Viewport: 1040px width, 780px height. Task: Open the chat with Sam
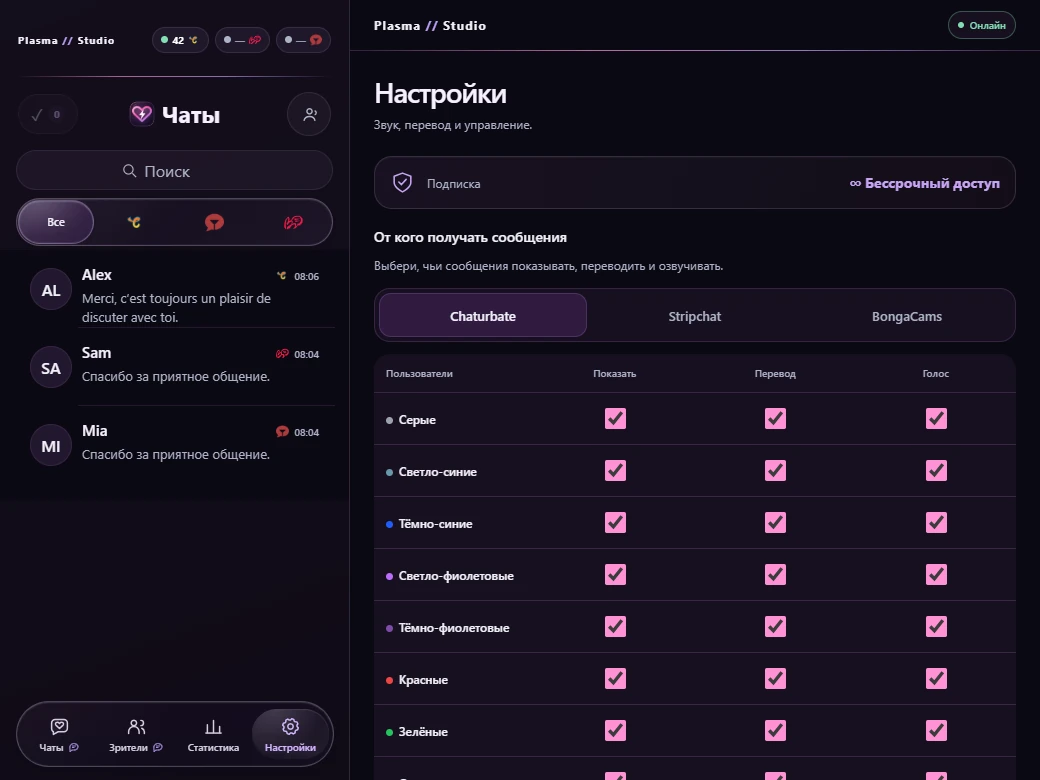[x=175, y=366]
